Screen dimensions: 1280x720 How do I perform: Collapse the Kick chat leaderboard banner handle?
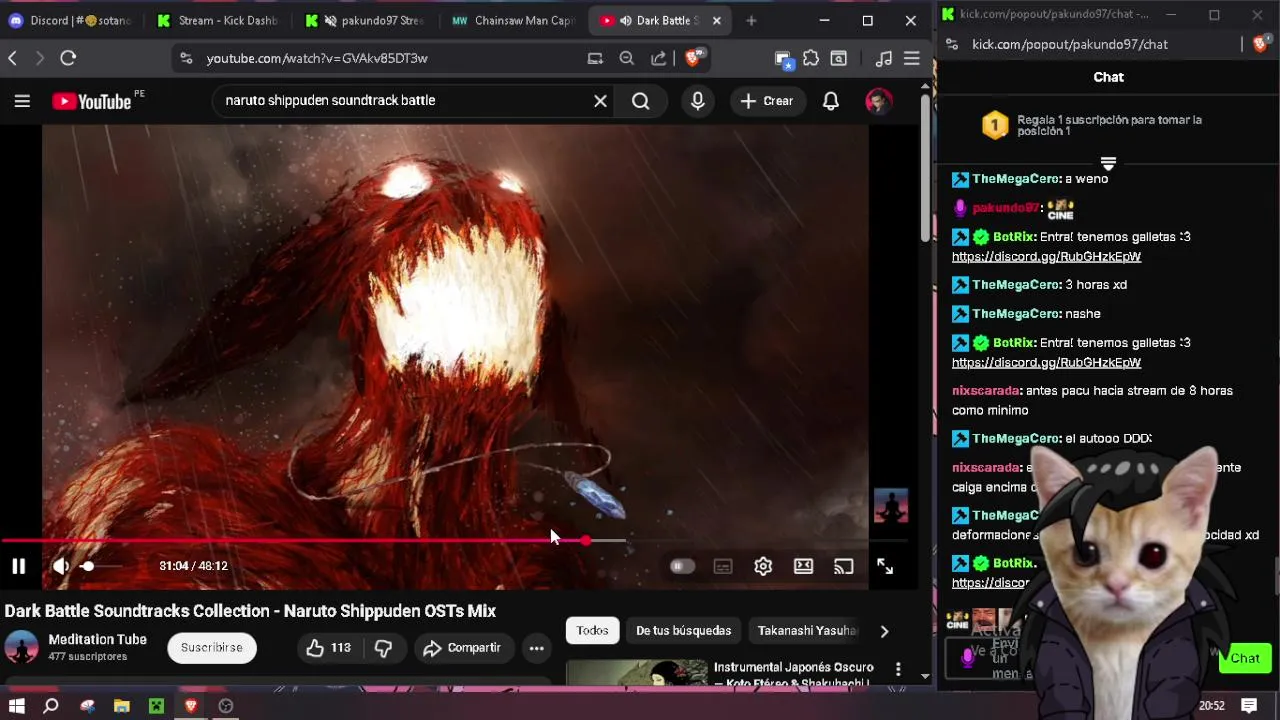1108,162
